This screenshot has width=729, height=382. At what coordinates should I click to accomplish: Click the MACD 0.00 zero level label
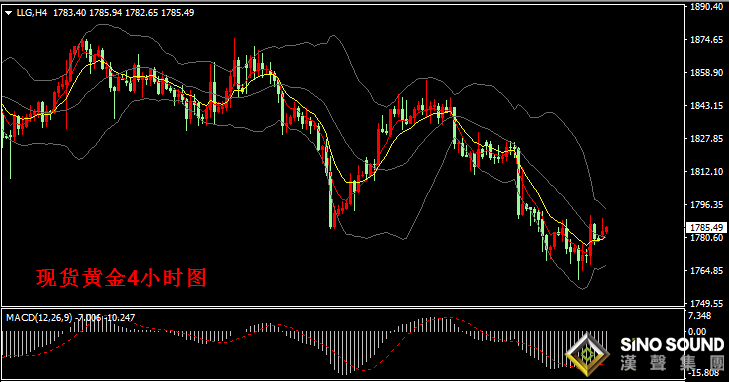pos(697,331)
